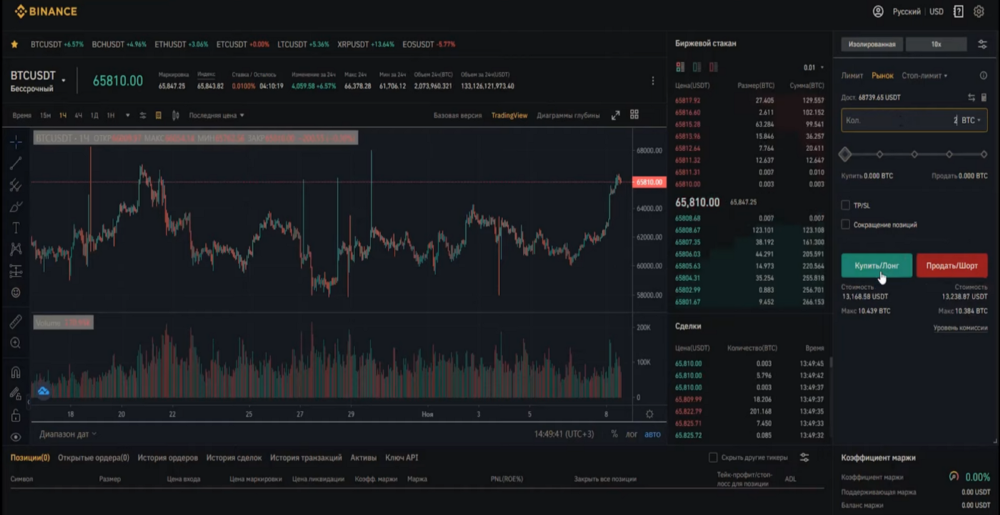Select the trend line drawing tool
This screenshot has height=515, width=1000.
16,163
